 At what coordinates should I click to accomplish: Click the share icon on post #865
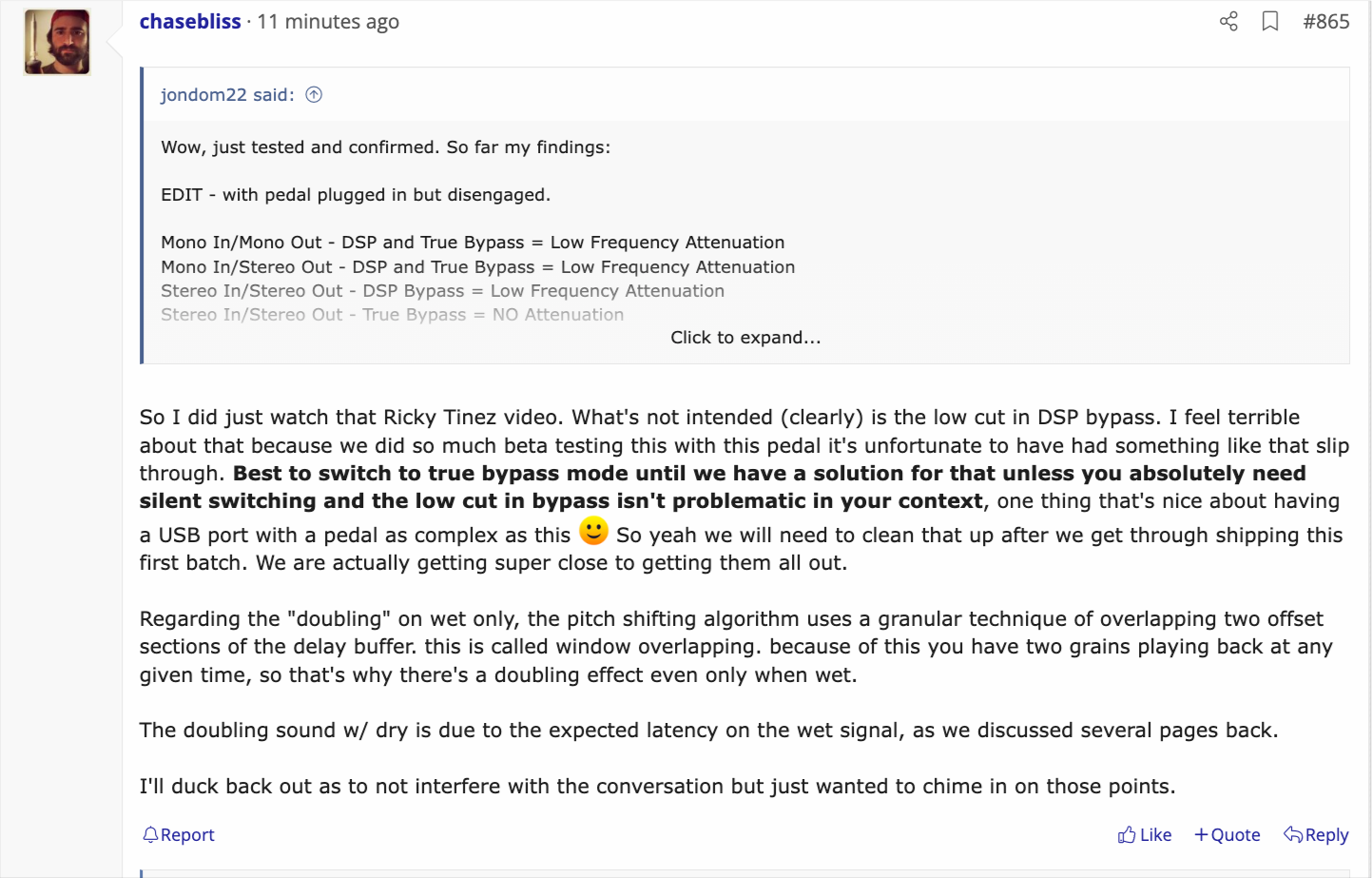pyautogui.click(x=1228, y=21)
